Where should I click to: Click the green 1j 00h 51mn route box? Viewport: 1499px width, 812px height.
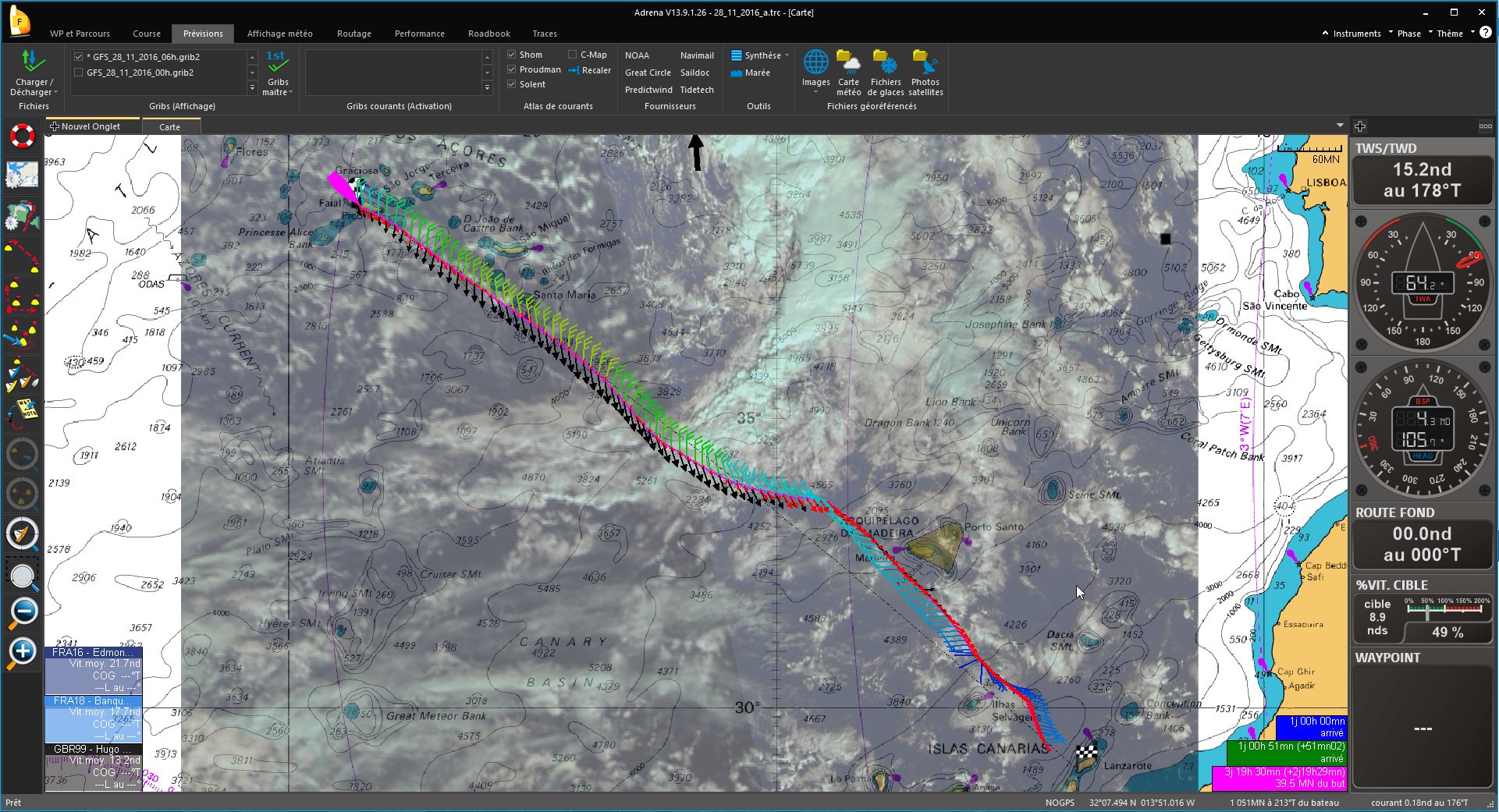[1287, 752]
